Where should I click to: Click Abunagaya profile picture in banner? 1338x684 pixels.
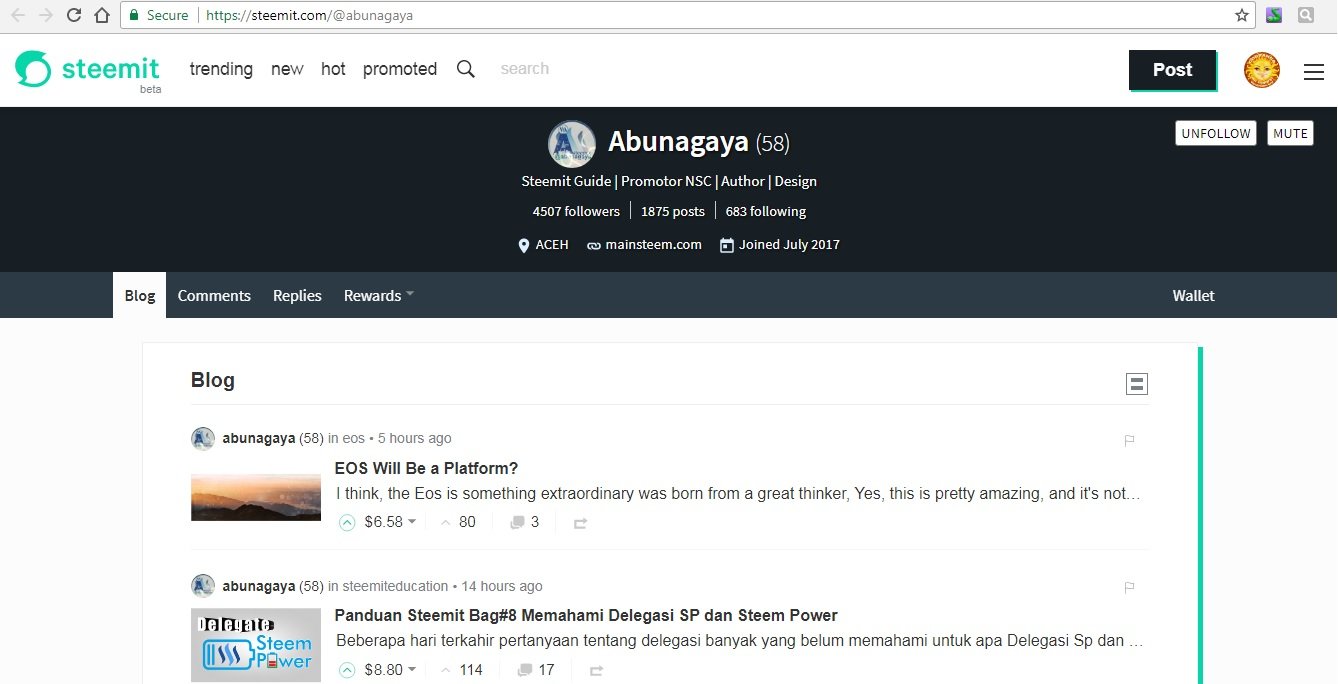(572, 144)
